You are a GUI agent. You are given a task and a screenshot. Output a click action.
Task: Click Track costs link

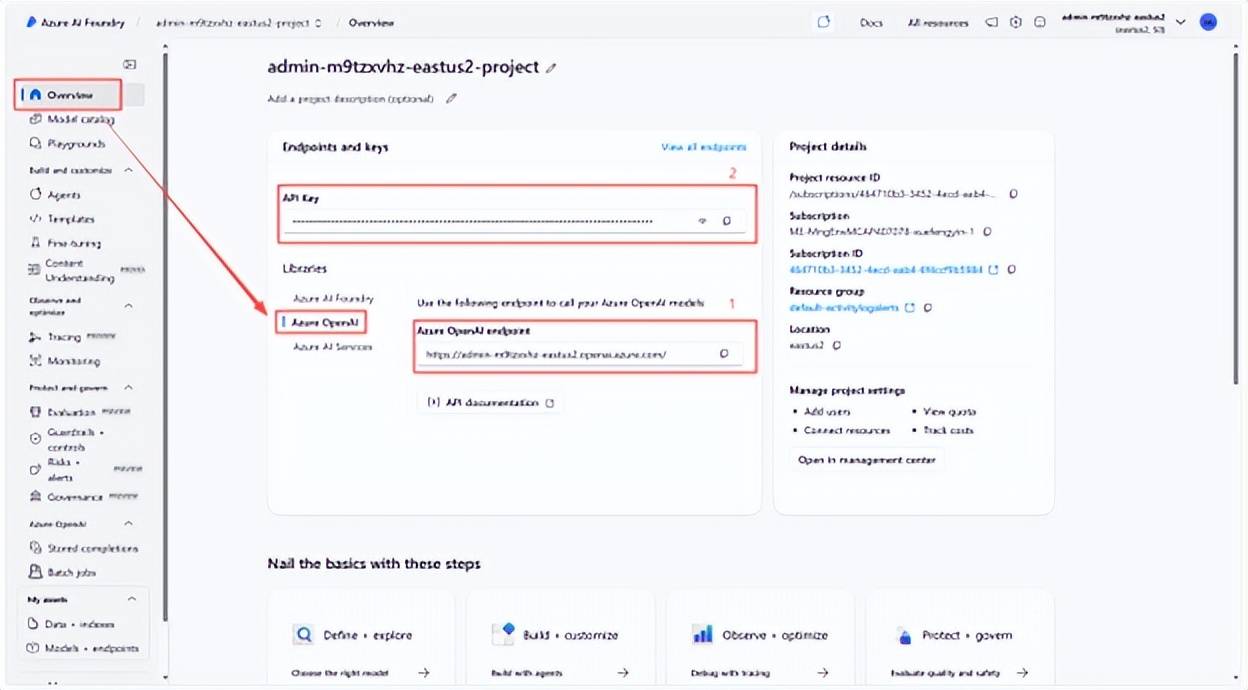[948, 430]
